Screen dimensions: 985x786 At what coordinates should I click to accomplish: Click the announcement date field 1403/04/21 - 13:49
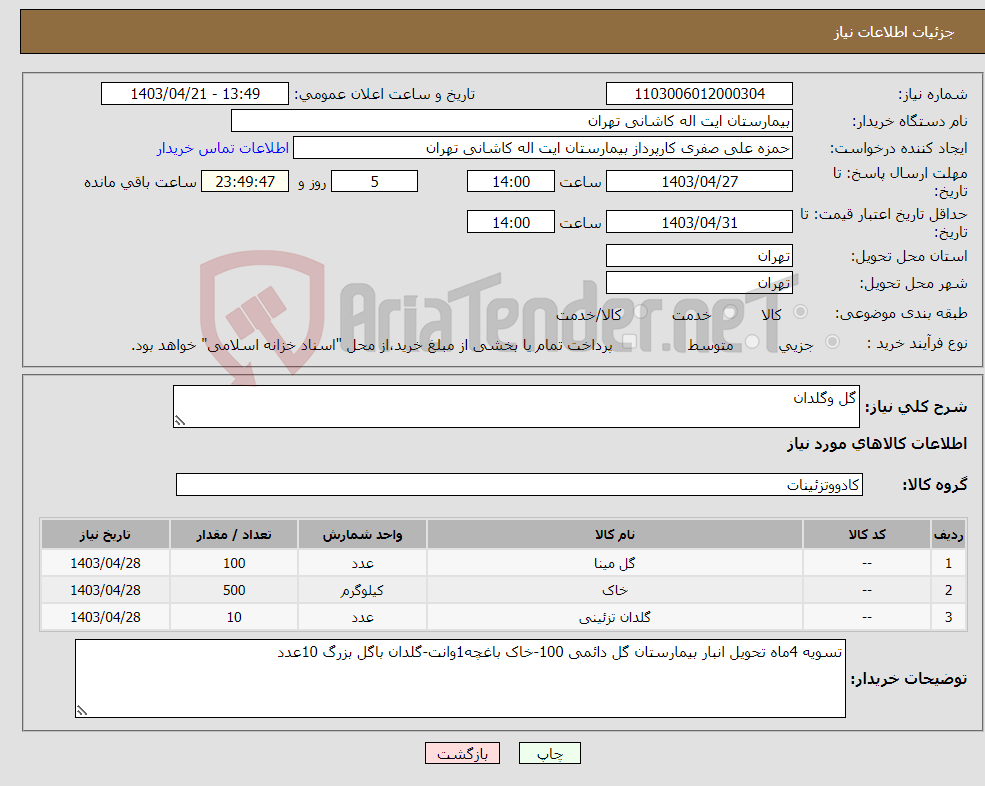pyautogui.click(x=195, y=94)
